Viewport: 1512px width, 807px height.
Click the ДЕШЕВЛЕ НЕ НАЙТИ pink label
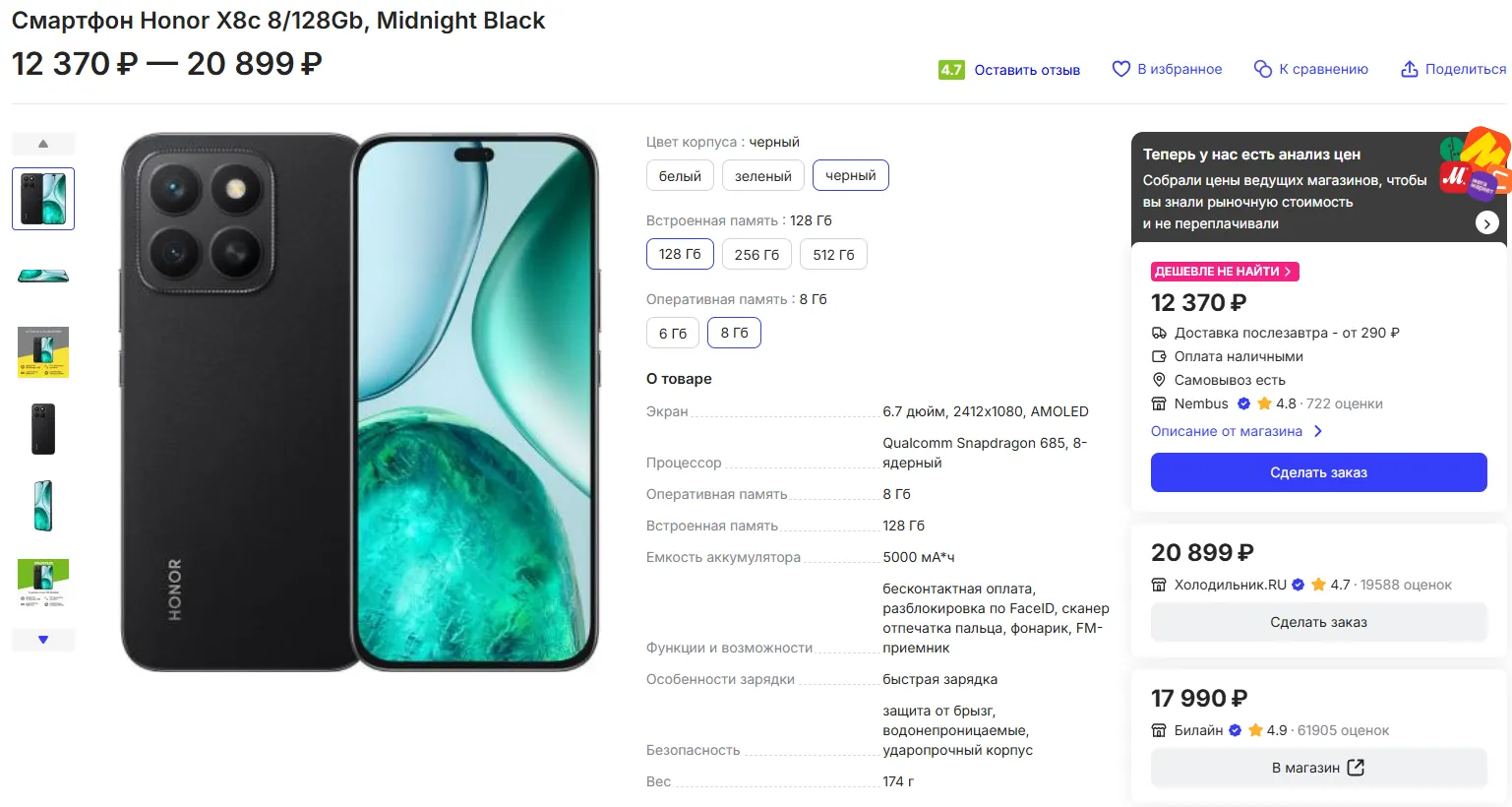click(x=1225, y=272)
